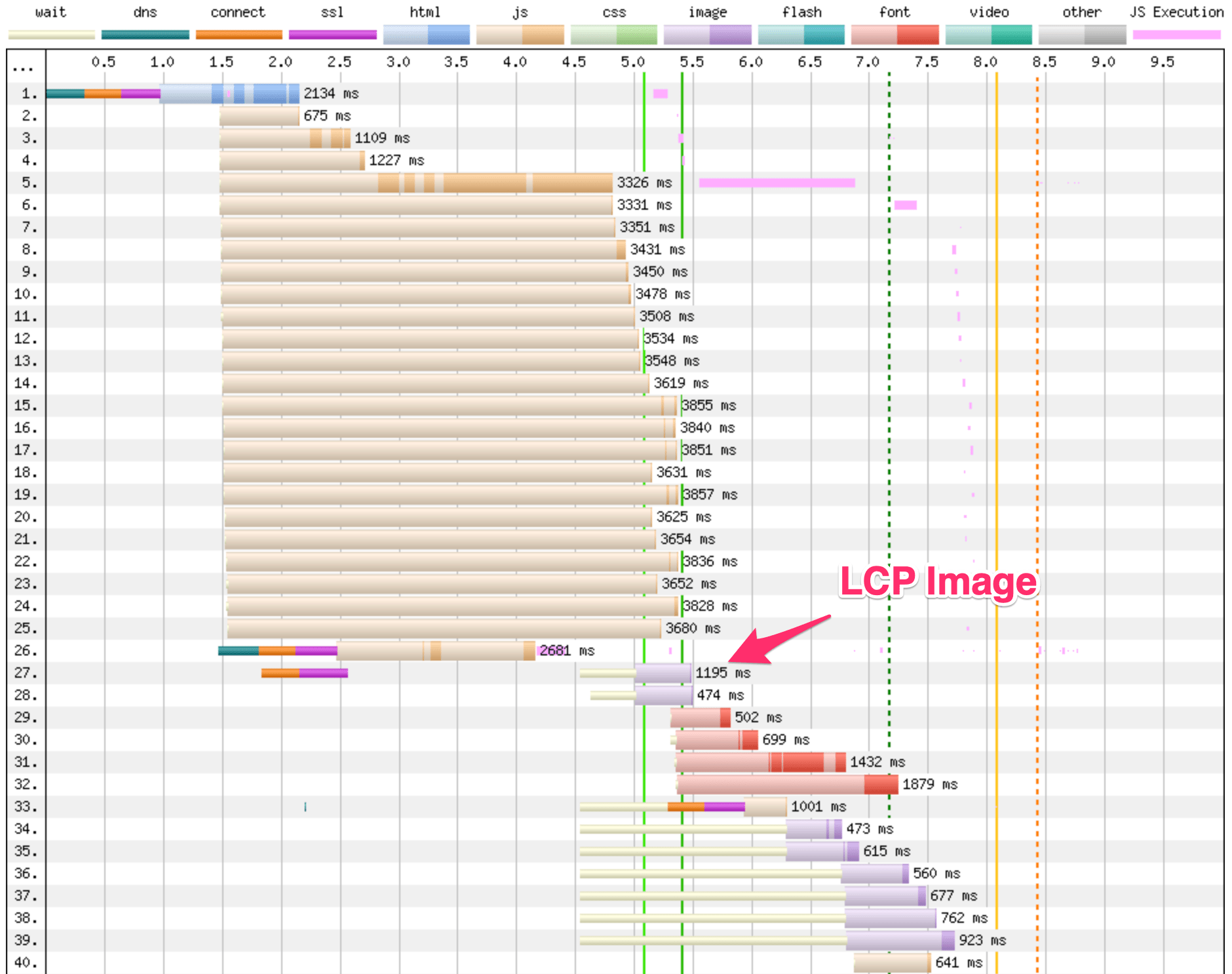Select font request bar labeled 1879 ms

(786, 785)
